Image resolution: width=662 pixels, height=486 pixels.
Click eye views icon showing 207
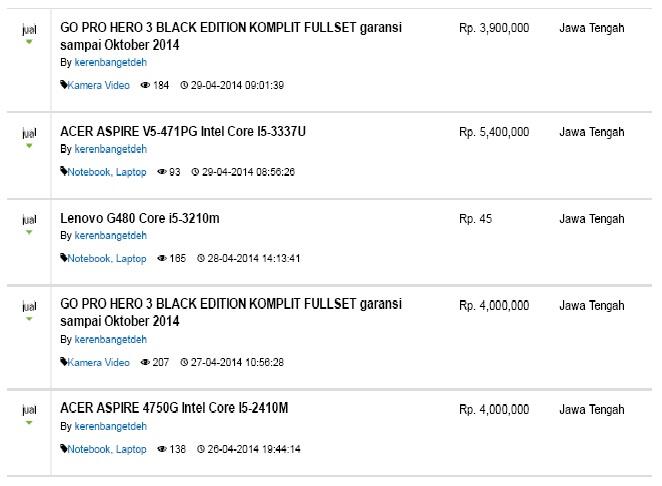145,362
